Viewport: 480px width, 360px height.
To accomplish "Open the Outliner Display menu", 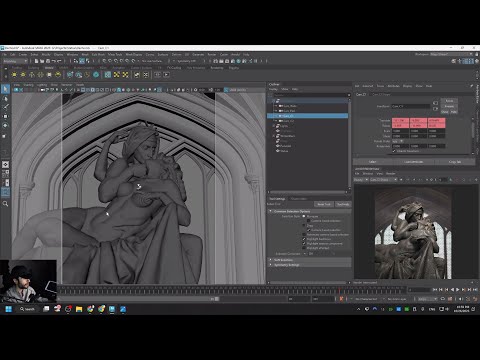I will [273, 89].
